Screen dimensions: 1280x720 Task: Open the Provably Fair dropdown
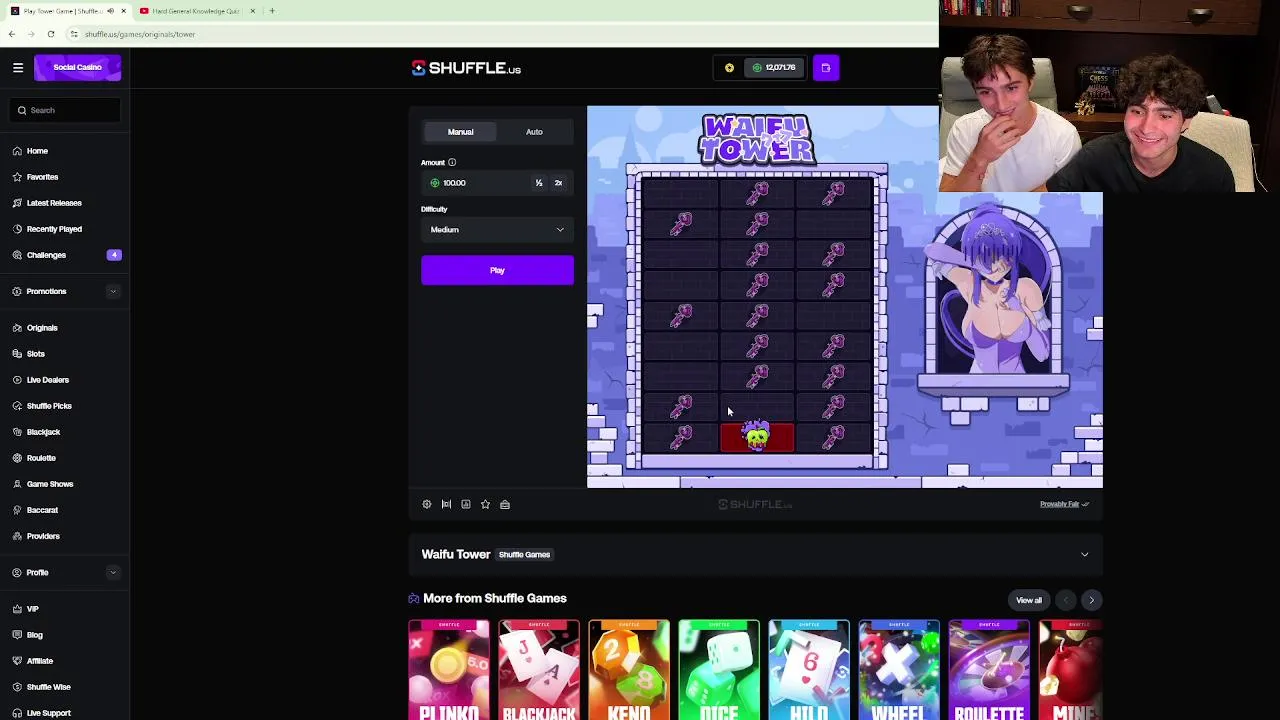click(1064, 504)
